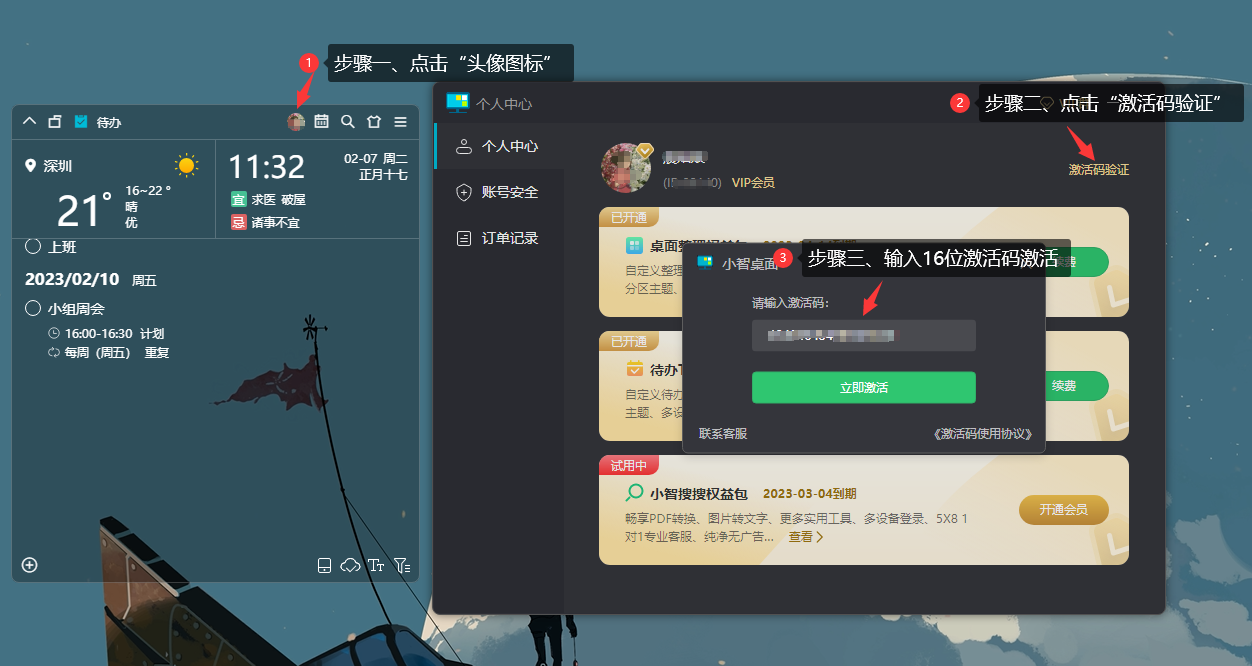Mark the 上班 task as complete
This screenshot has height=666, width=1252.
click(32, 246)
